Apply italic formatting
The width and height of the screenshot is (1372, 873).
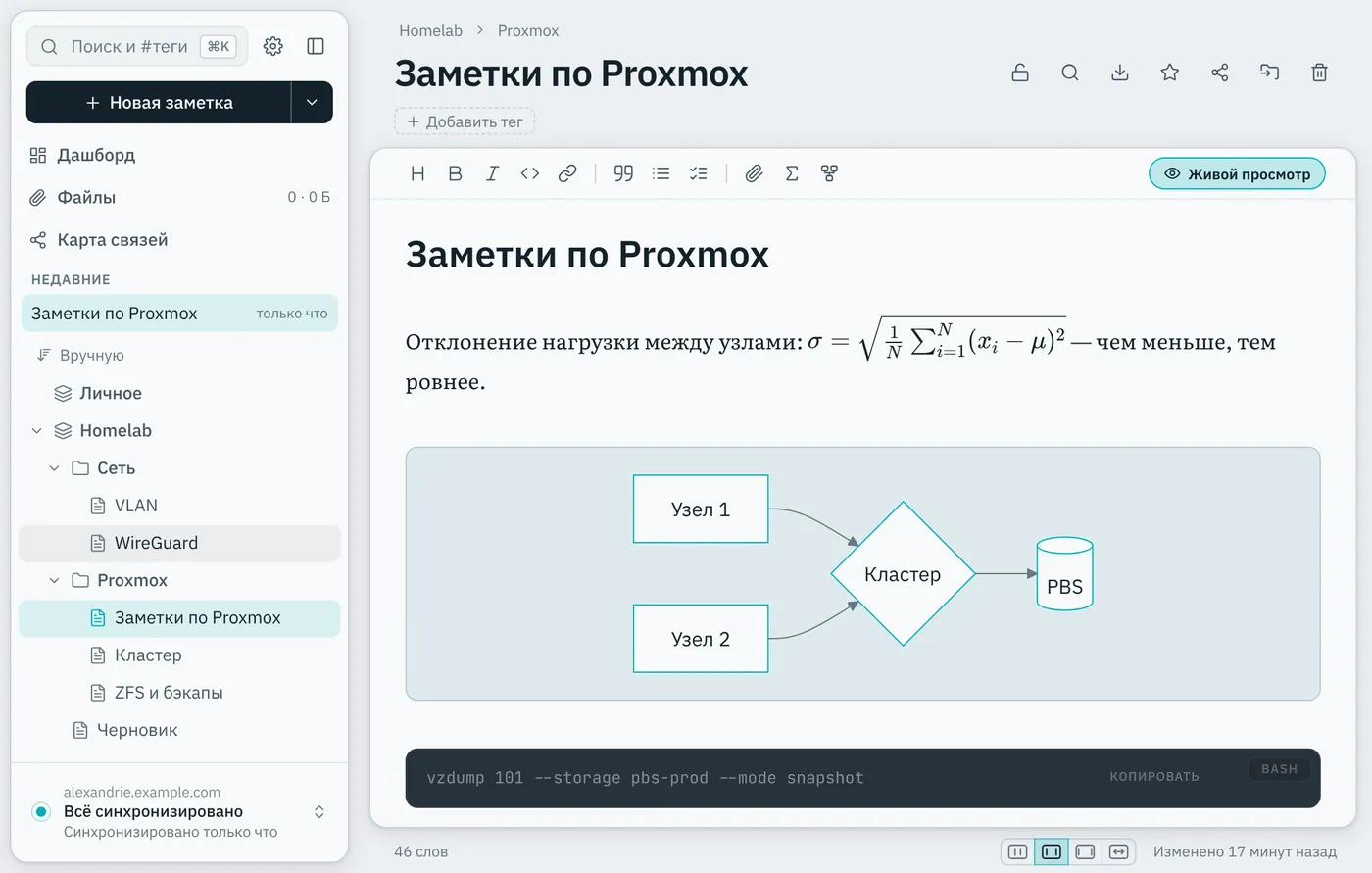point(492,173)
